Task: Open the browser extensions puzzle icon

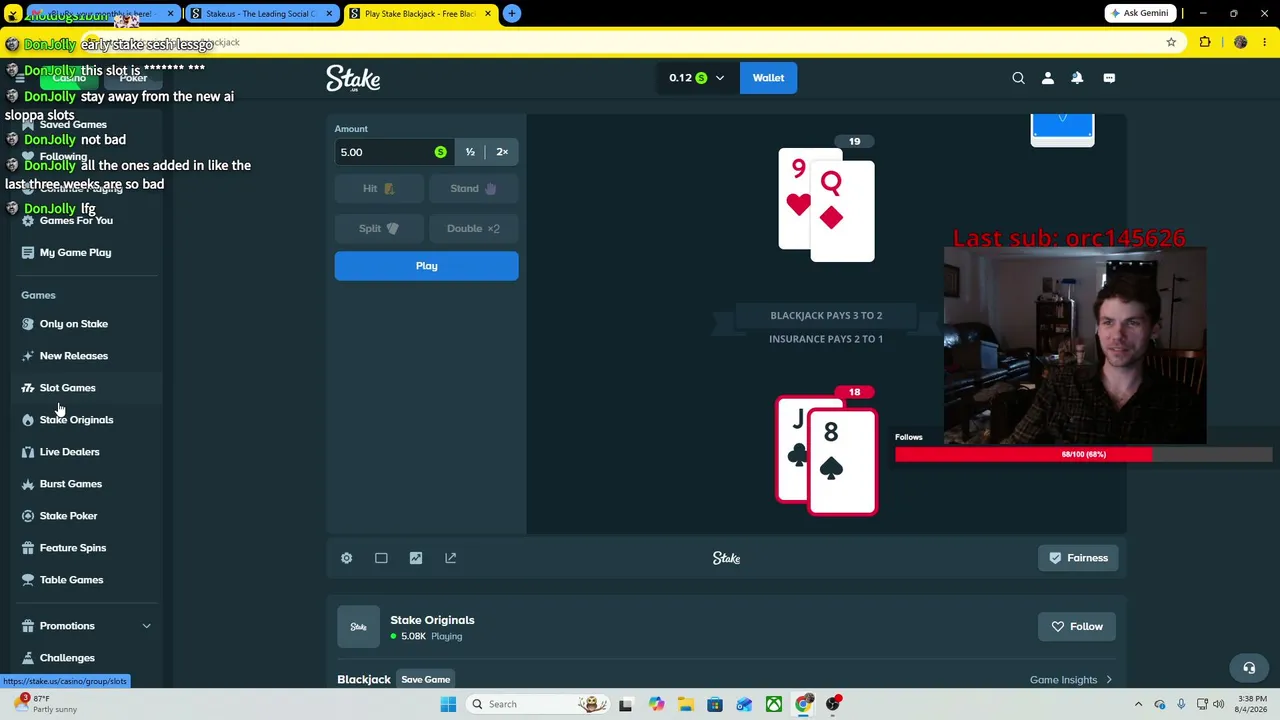Action: click(x=1205, y=43)
